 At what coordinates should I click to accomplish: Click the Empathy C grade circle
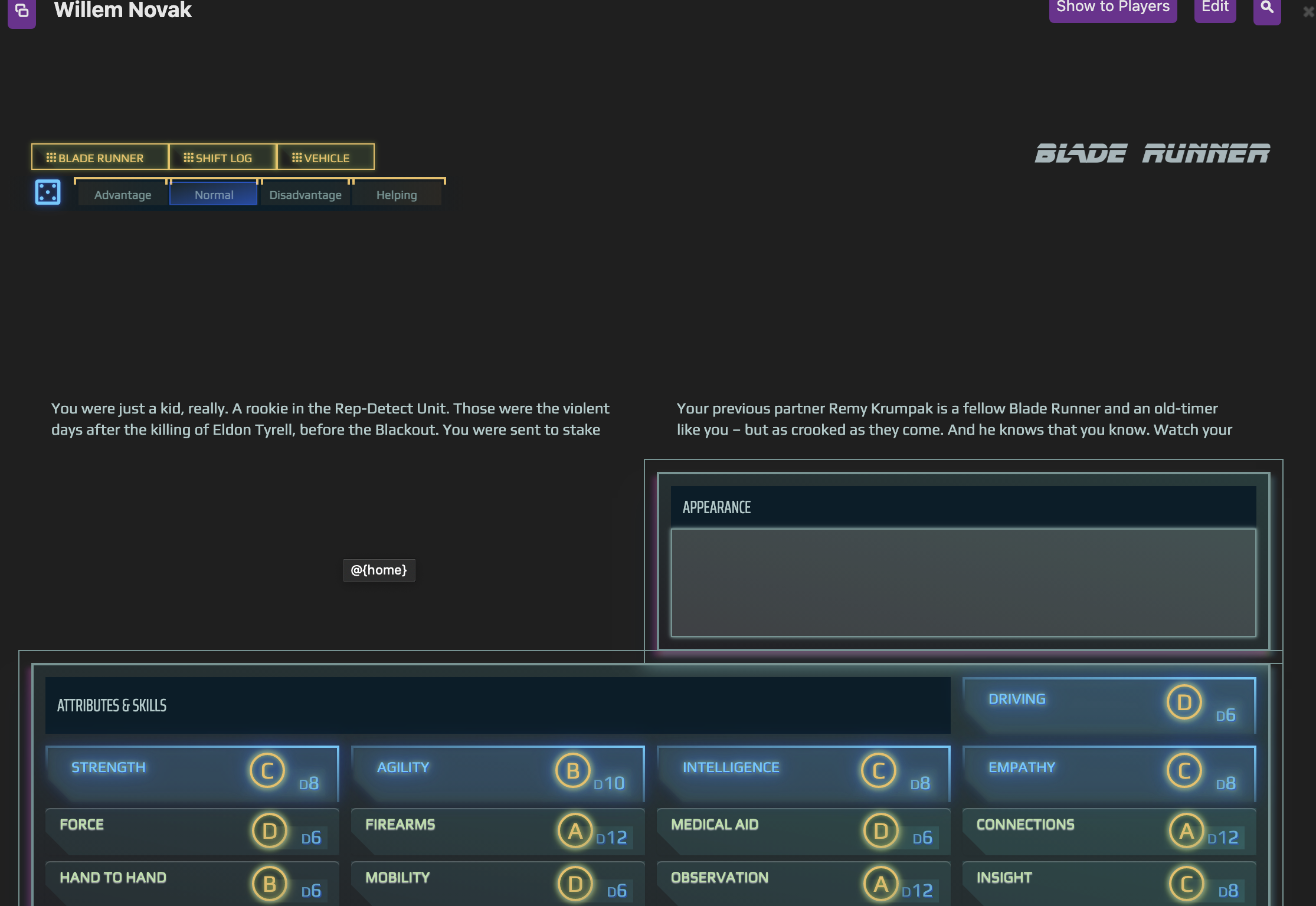pos(1184,771)
